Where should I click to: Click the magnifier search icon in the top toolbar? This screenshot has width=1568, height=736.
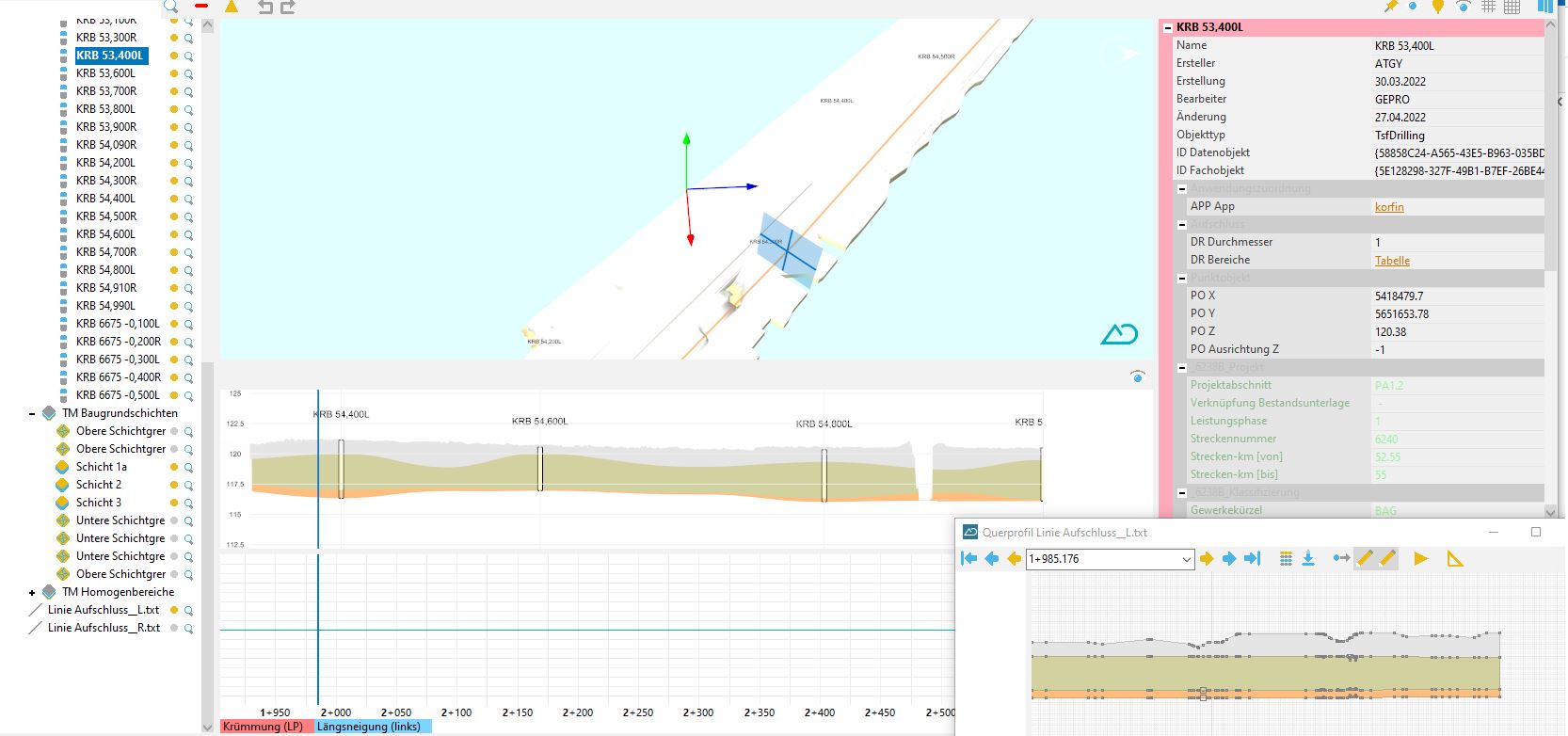170,6
